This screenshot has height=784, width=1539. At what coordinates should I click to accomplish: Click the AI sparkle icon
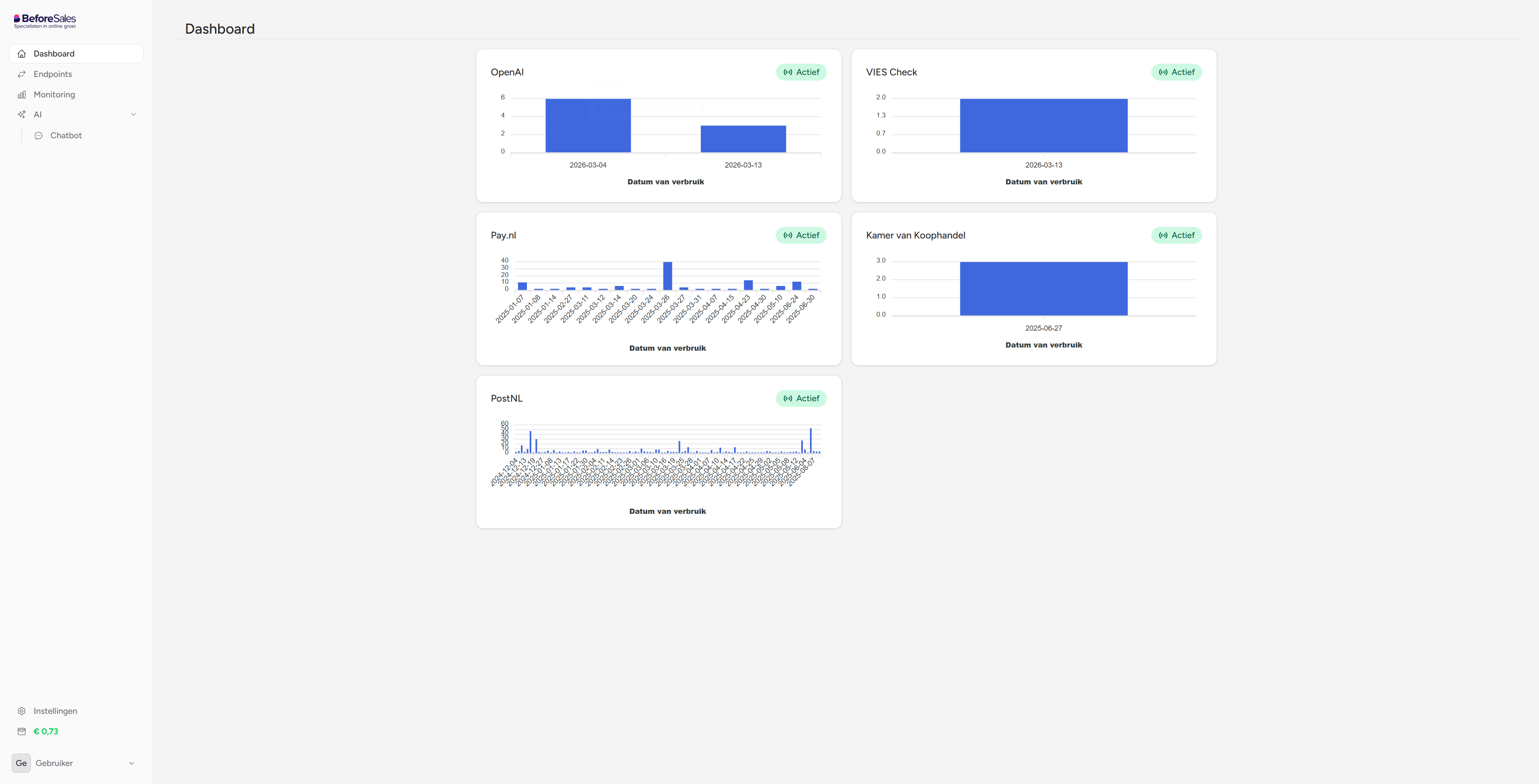coord(22,115)
